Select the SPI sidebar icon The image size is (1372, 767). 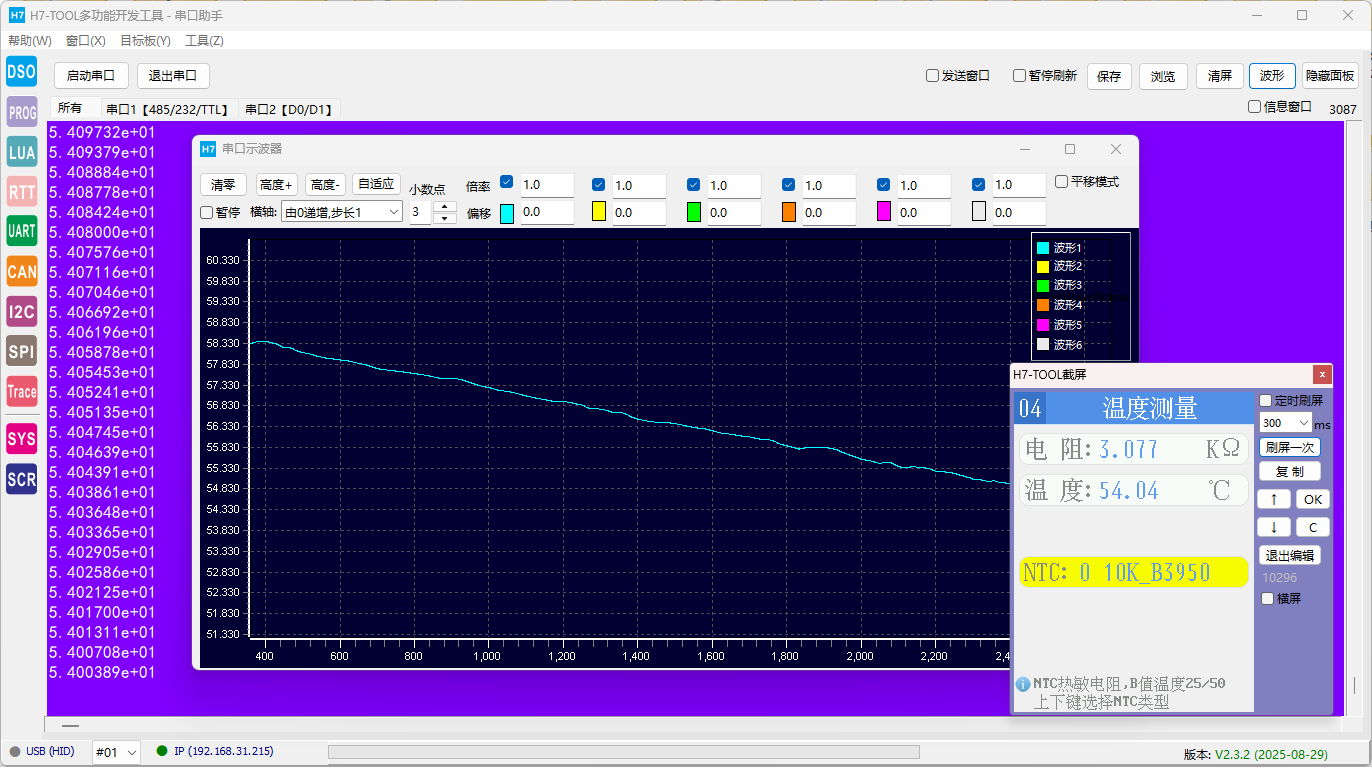tap(22, 351)
